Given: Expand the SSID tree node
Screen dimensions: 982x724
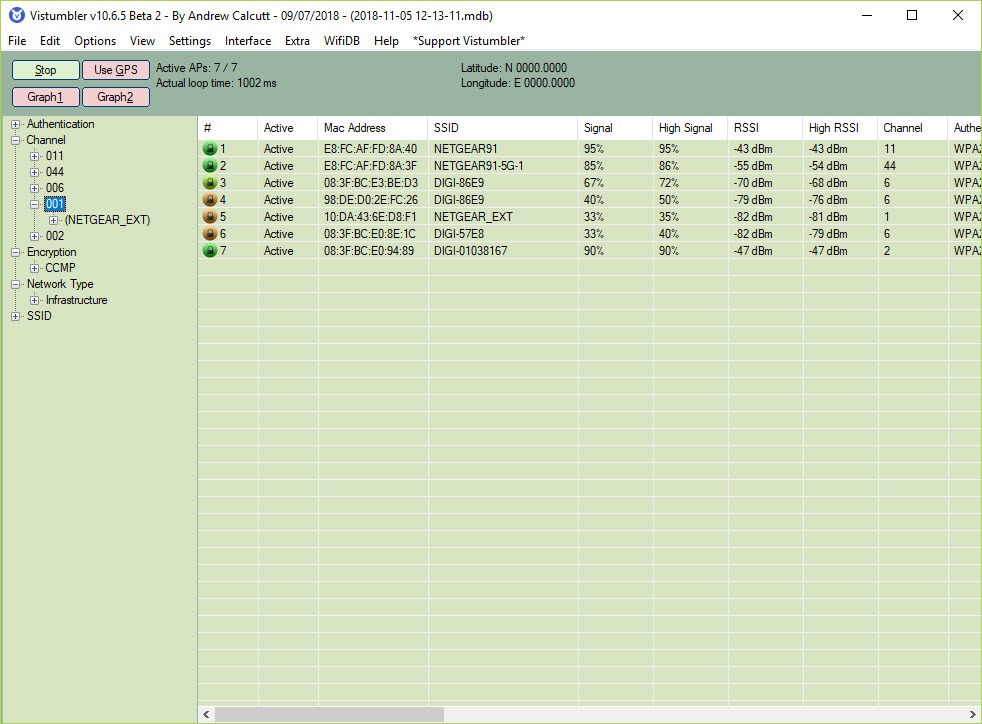Looking at the screenshot, I should point(16,316).
